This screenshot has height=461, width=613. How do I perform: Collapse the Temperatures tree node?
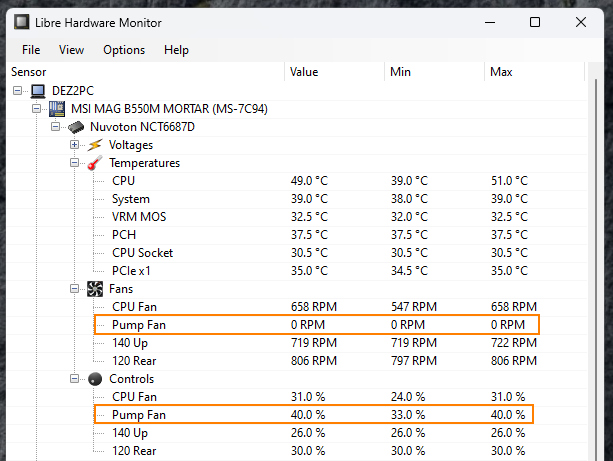tap(74, 163)
